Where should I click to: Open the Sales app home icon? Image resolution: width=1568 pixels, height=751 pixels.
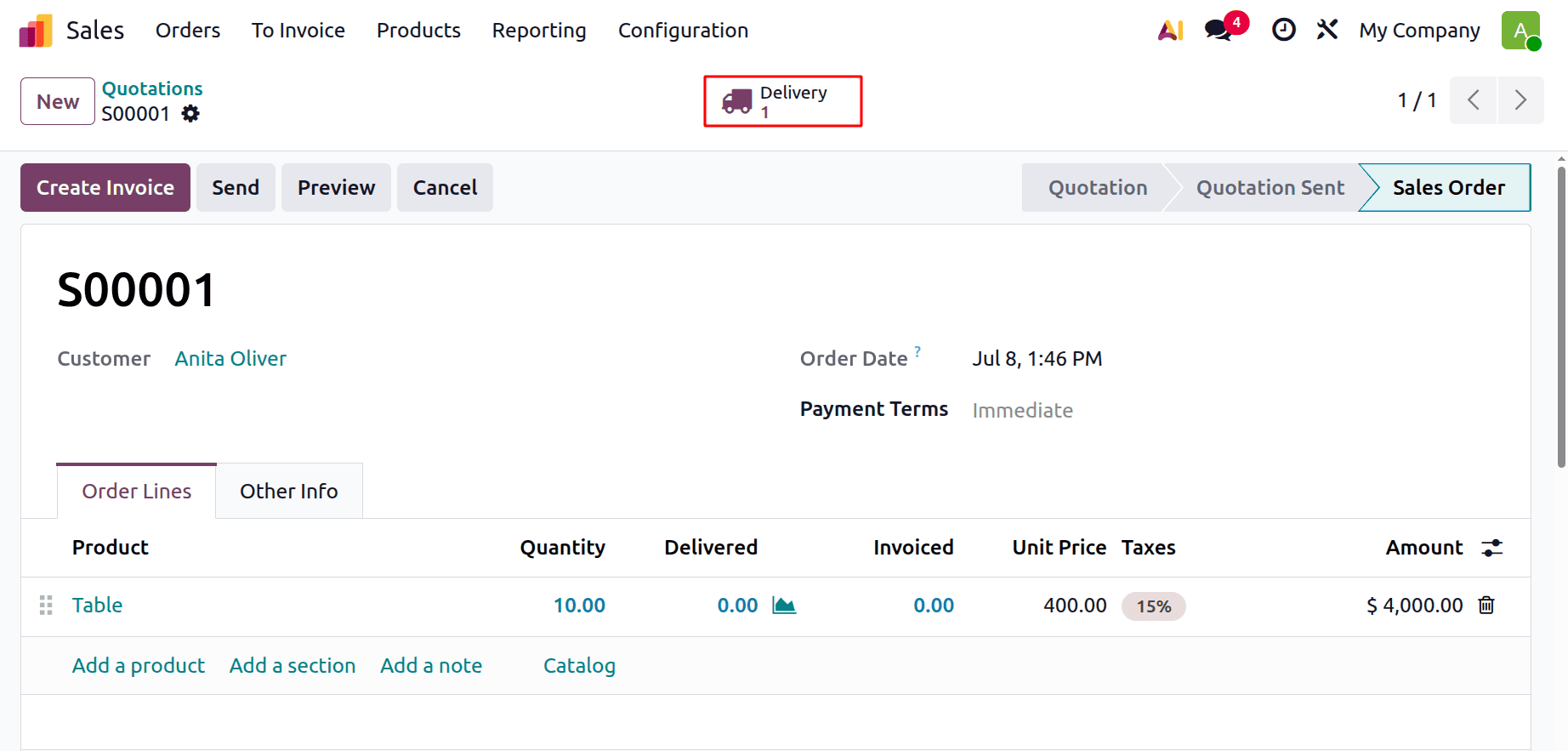36,31
